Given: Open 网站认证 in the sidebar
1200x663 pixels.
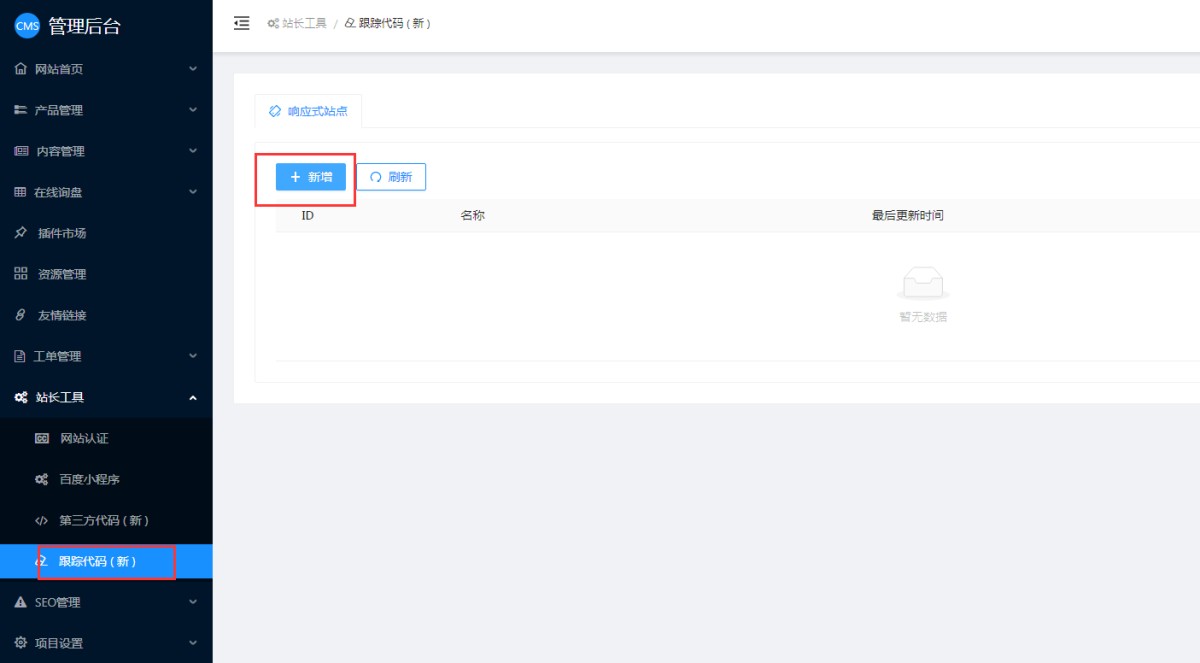Looking at the screenshot, I should point(84,438).
